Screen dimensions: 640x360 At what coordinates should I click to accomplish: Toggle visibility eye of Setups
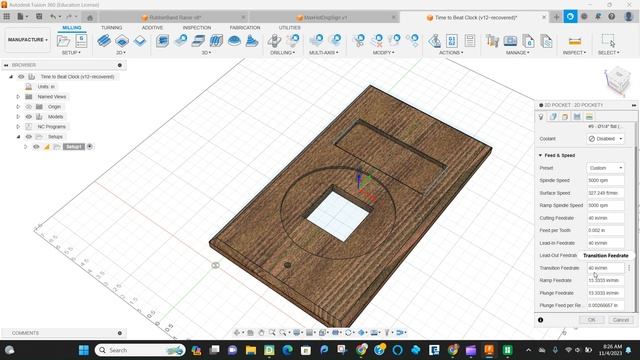pyautogui.click(x=29, y=137)
